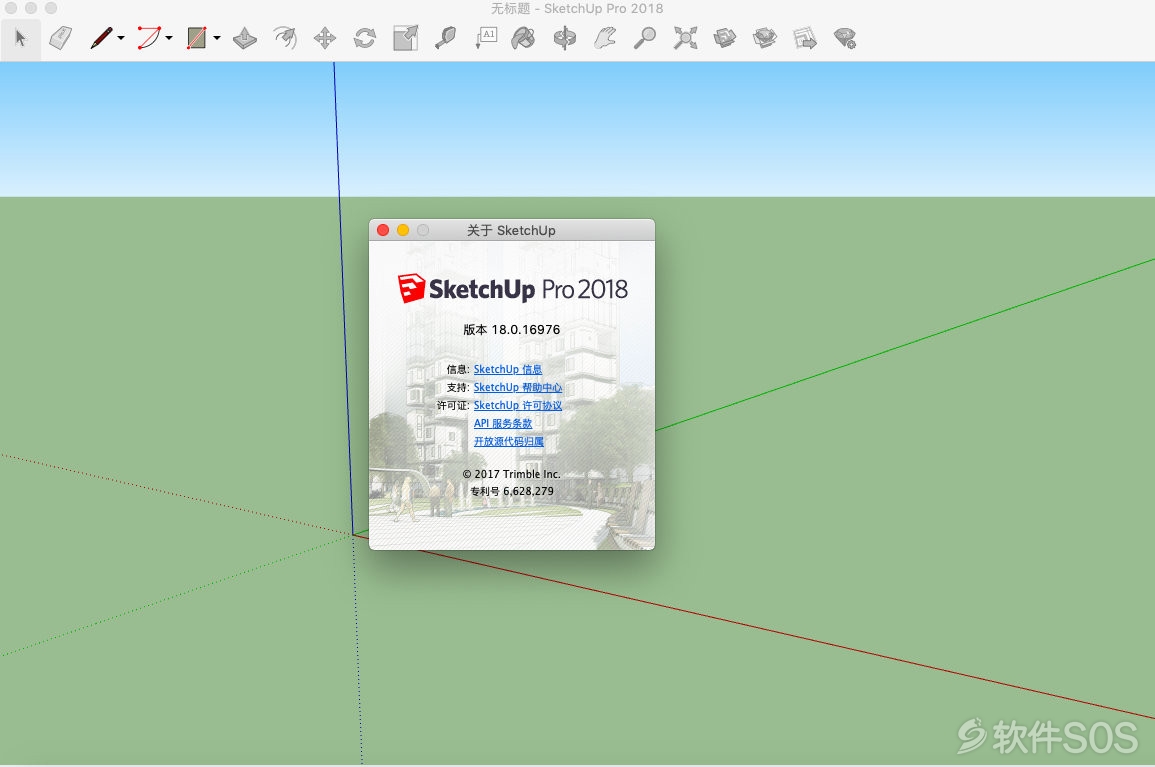Minimize the 关于 SketchUp dialog
This screenshot has height=767, width=1155.
tap(403, 230)
